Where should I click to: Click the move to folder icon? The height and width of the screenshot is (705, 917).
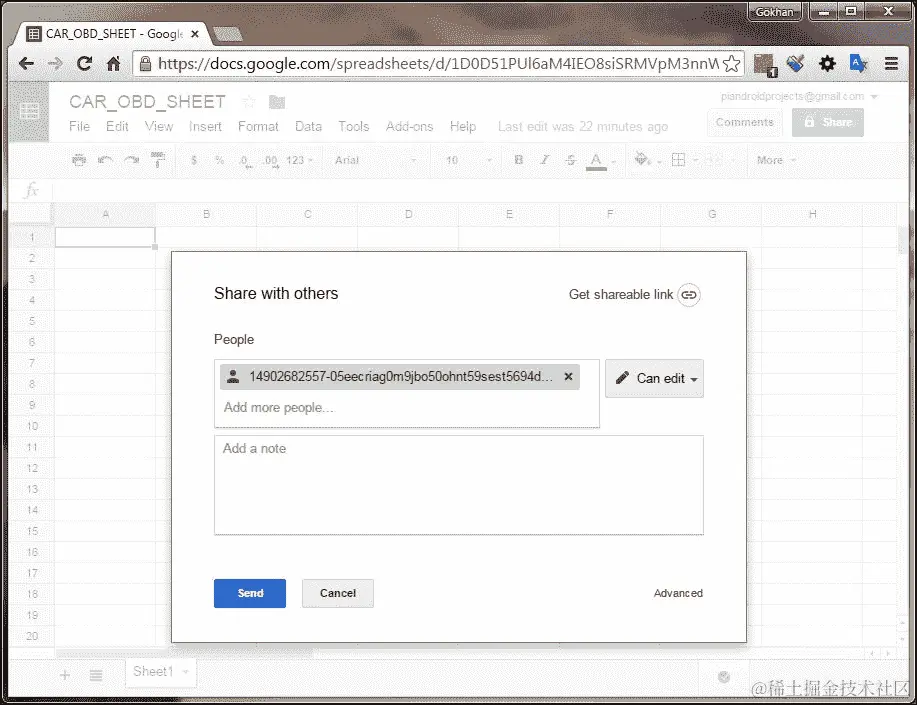point(277,102)
